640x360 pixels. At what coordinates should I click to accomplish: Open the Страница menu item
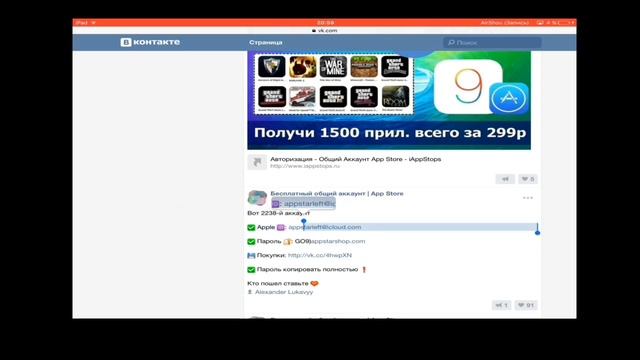(x=266, y=42)
